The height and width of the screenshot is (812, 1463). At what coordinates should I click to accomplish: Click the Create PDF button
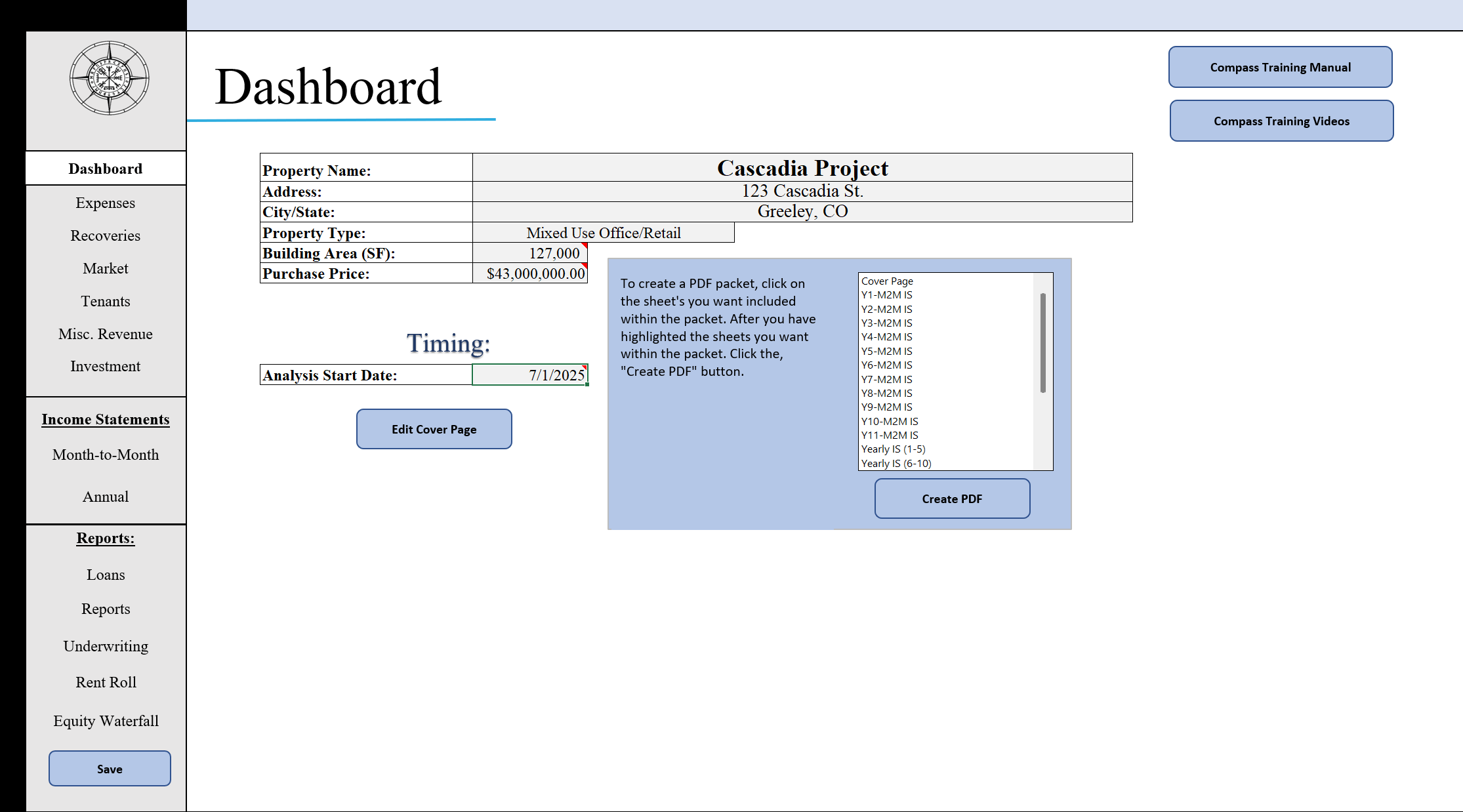(x=951, y=498)
